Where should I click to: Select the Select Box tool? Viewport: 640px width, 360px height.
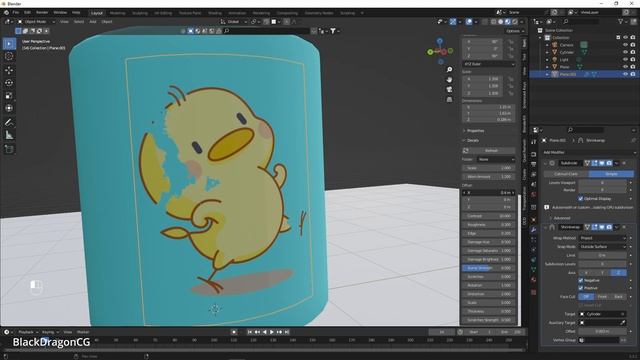[9, 44]
